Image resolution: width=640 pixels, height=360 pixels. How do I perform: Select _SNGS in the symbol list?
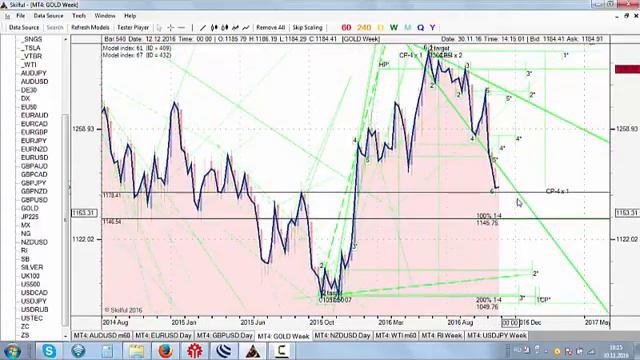pyautogui.click(x=31, y=39)
